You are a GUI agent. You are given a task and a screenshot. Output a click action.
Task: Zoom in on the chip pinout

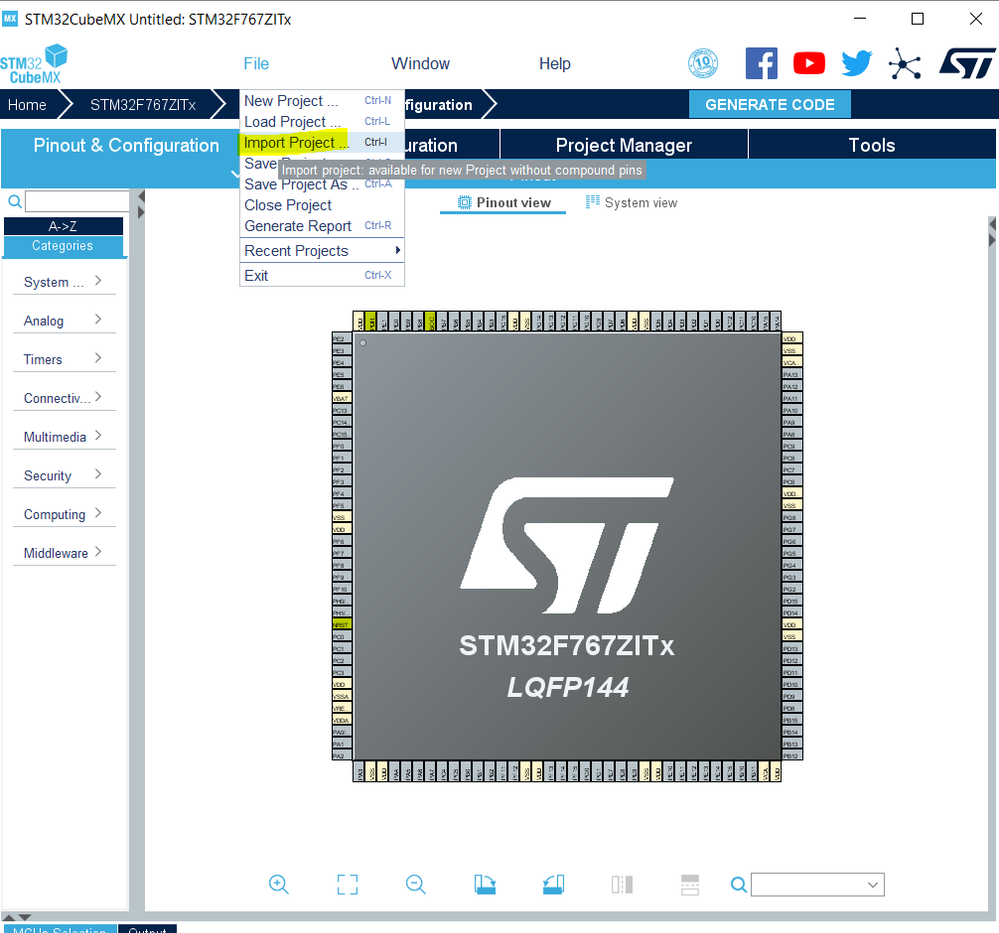[278, 885]
